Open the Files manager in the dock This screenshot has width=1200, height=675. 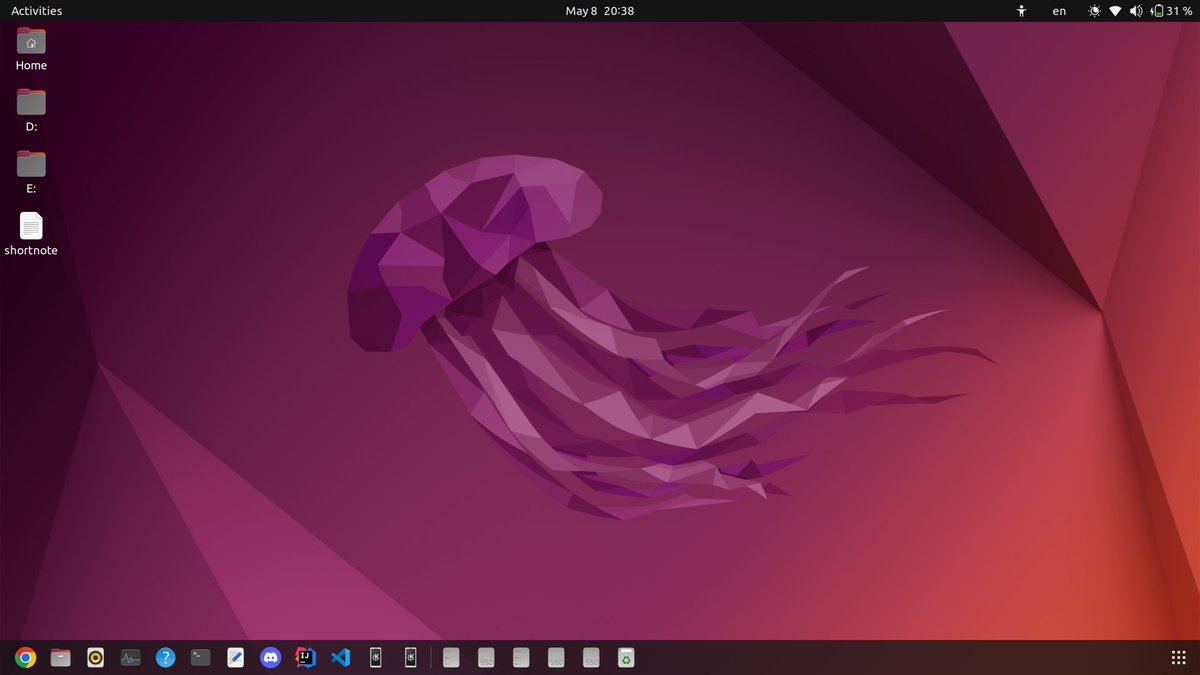coord(61,657)
